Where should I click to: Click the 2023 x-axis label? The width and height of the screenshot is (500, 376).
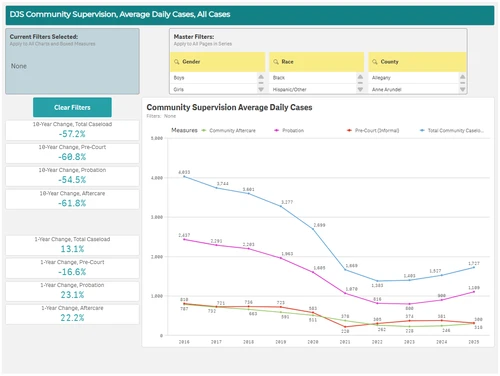point(409,342)
